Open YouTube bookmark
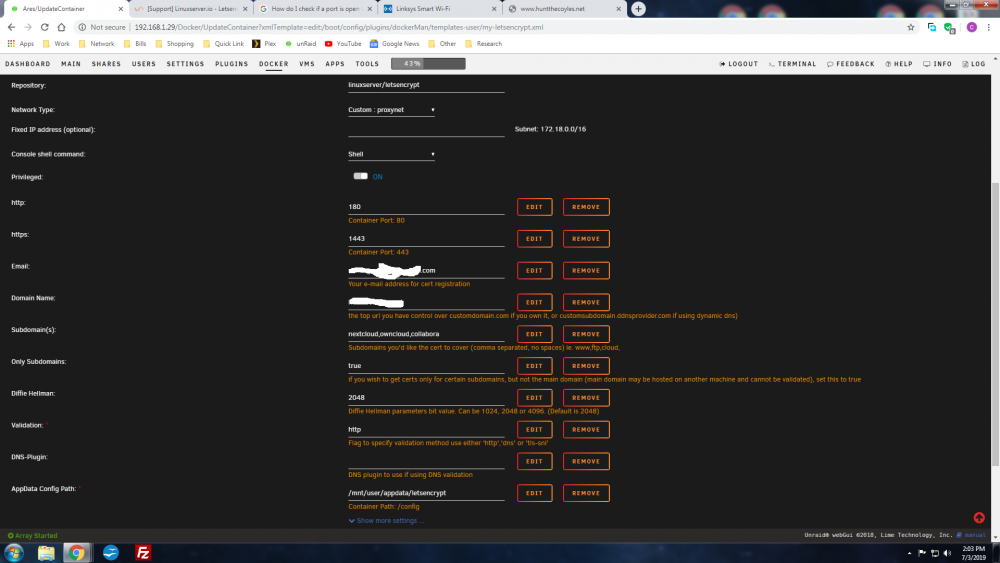Screen dimensions: 1000x563 (x=343, y=44)
